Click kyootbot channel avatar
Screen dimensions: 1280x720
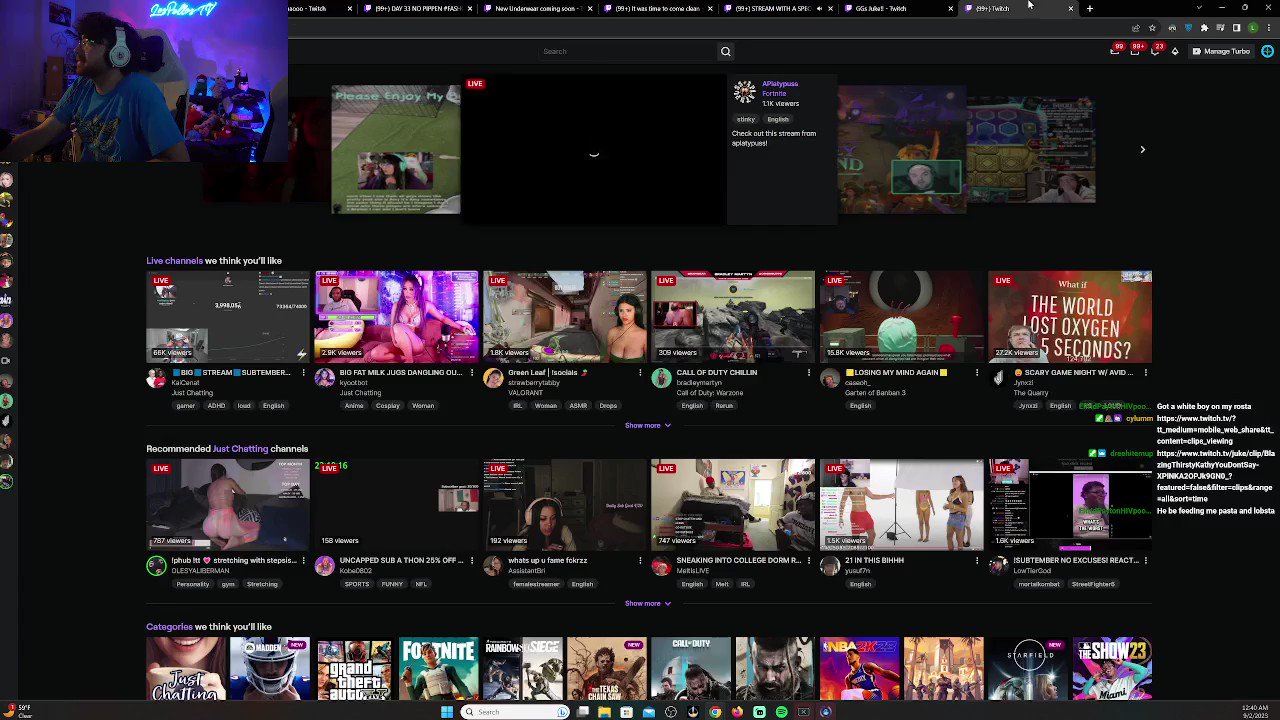click(324, 377)
